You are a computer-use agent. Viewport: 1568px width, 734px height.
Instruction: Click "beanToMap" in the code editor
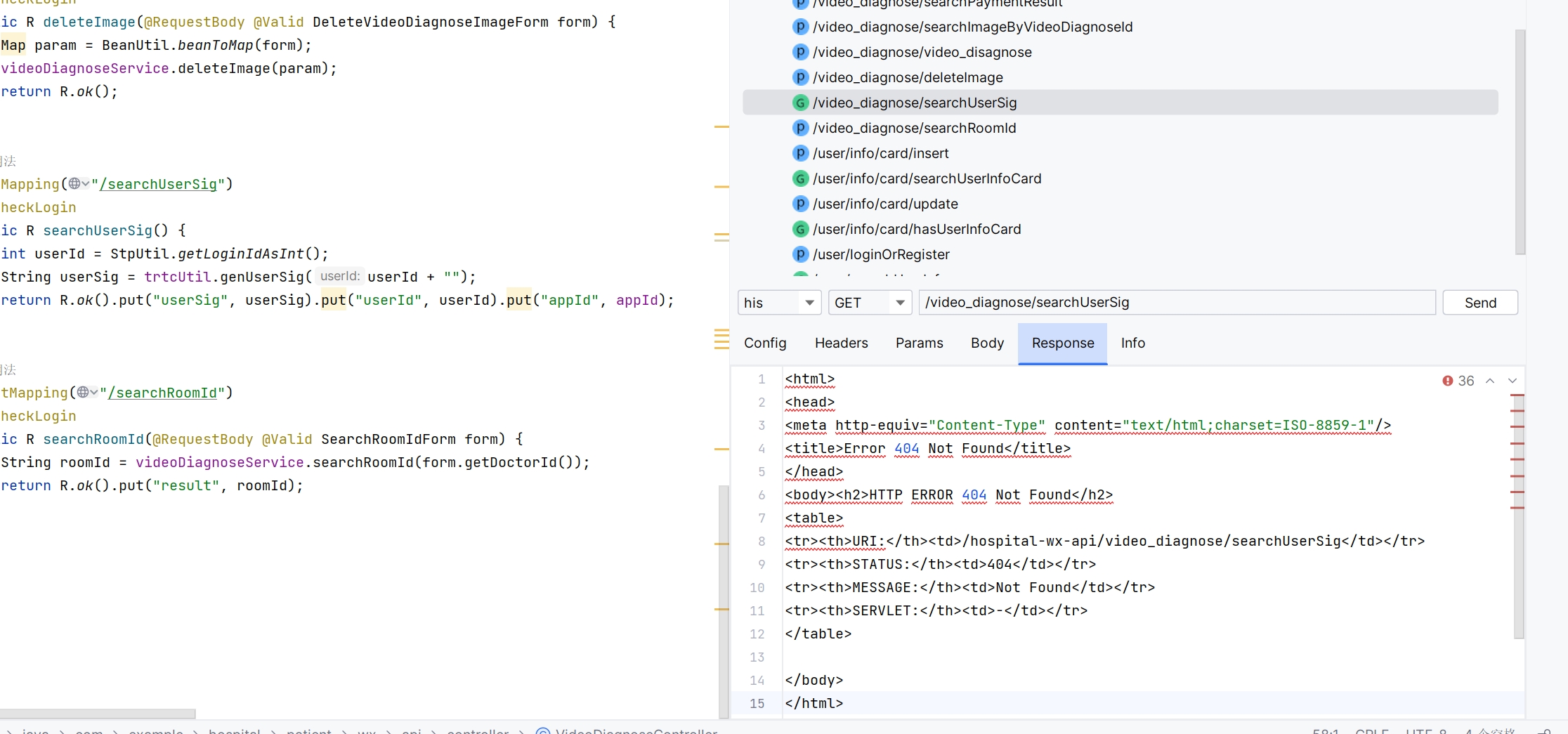216,45
